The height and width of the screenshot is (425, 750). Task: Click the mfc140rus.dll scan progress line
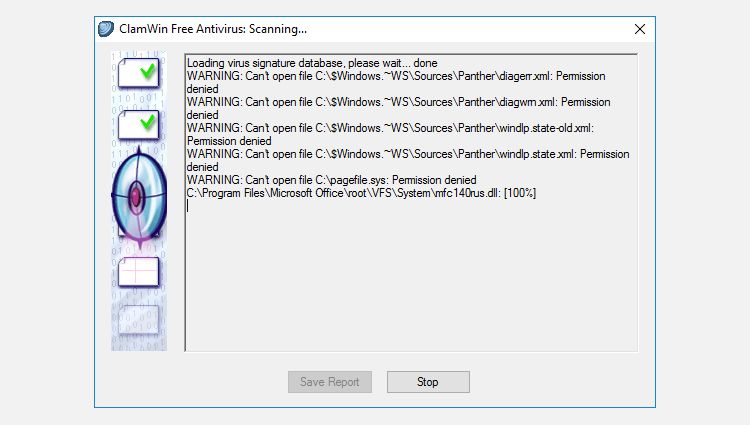pyautogui.click(x=361, y=193)
